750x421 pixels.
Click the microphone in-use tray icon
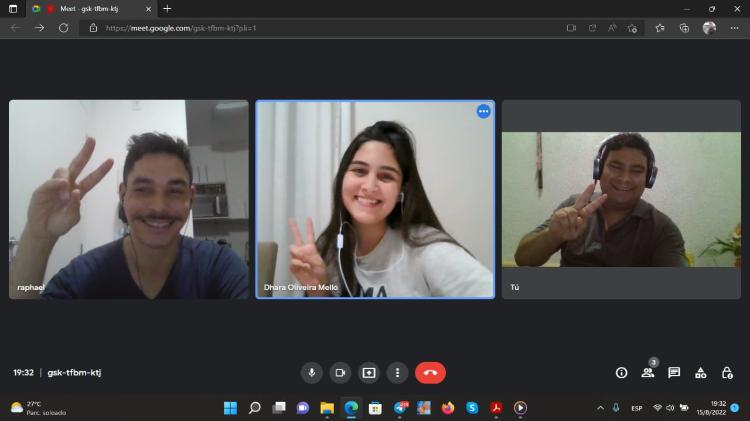(616, 408)
